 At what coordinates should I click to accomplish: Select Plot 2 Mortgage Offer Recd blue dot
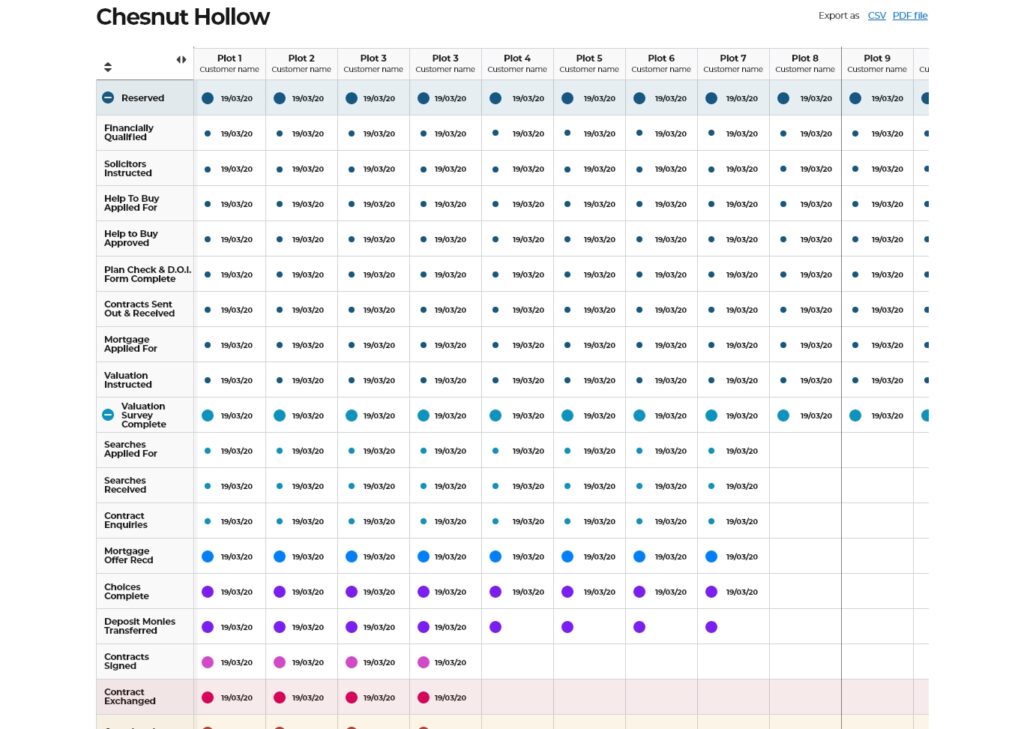[x=279, y=556]
